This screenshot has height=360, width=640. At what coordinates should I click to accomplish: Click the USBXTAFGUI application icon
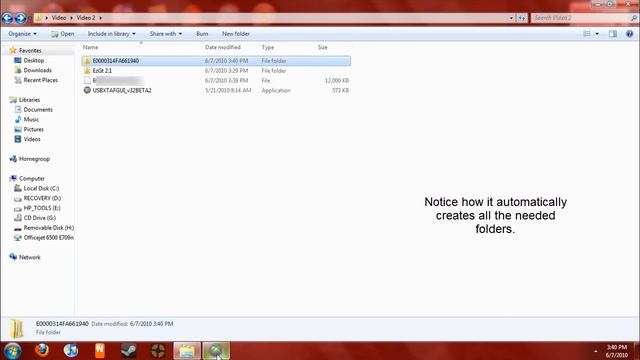pyautogui.click(x=87, y=90)
